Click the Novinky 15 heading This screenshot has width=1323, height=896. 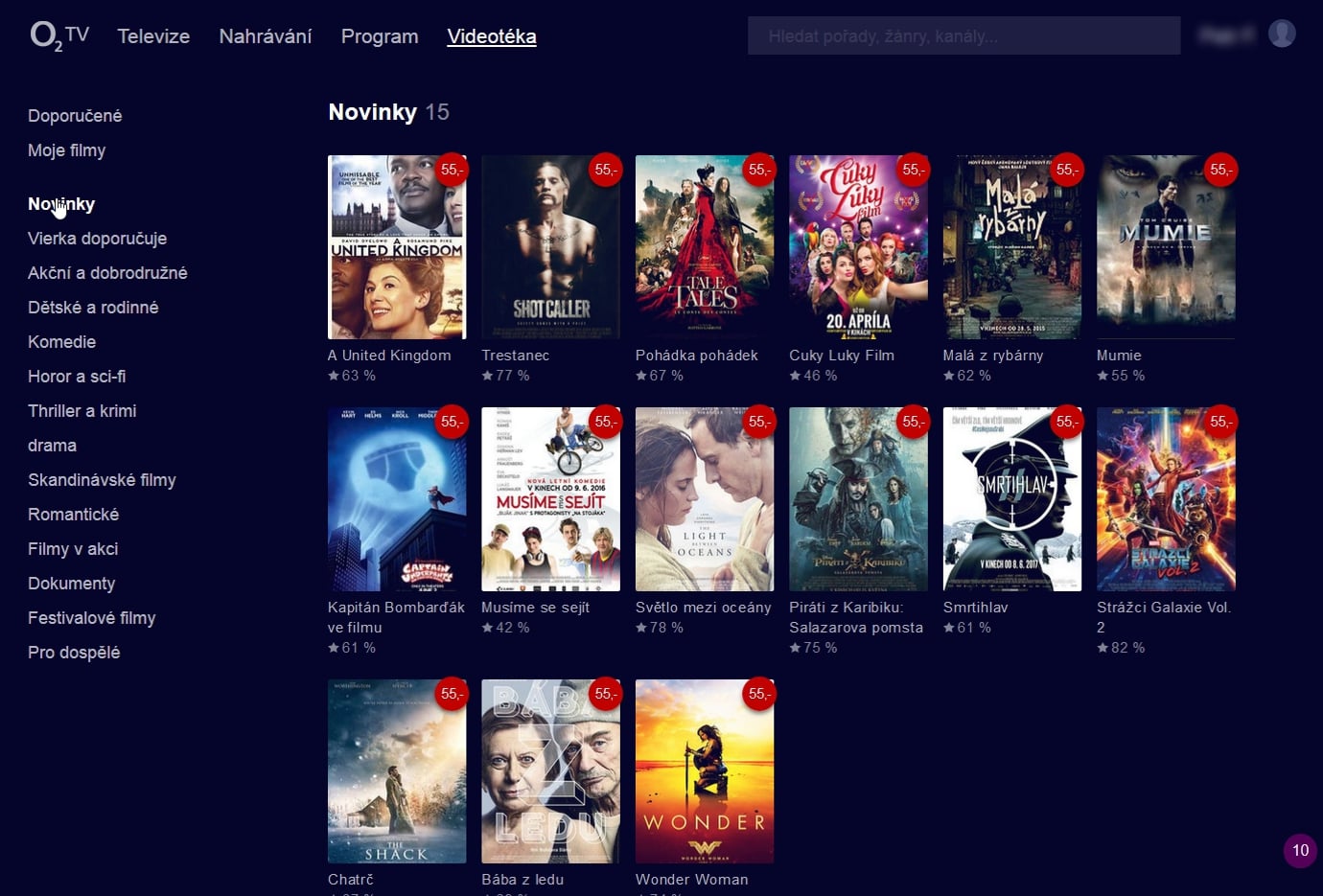click(388, 112)
